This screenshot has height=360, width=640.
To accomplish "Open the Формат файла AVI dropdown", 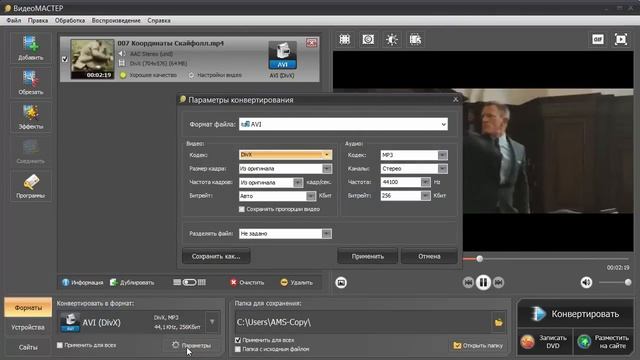I will point(343,124).
